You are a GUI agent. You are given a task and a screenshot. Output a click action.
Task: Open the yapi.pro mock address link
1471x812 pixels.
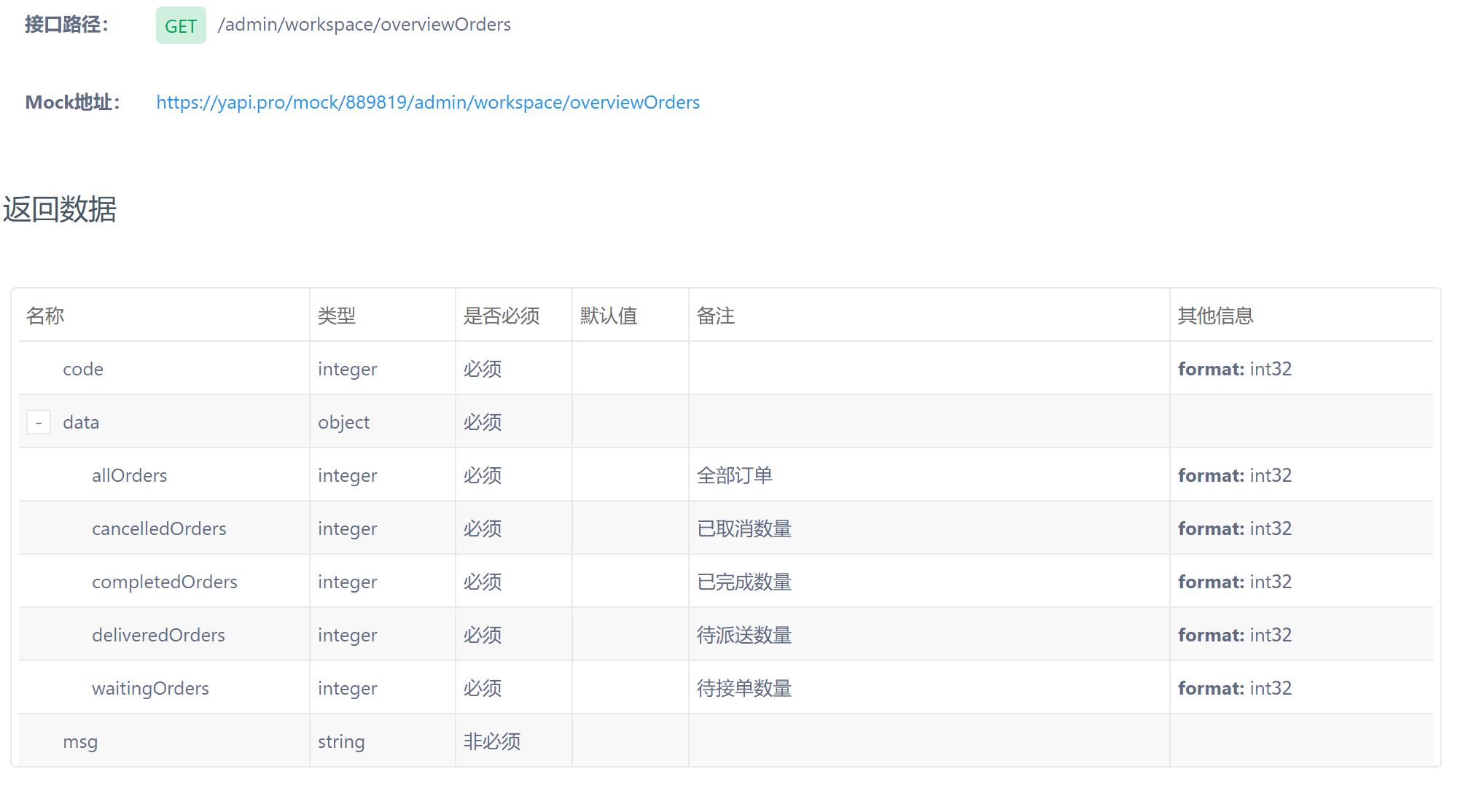[x=428, y=102]
